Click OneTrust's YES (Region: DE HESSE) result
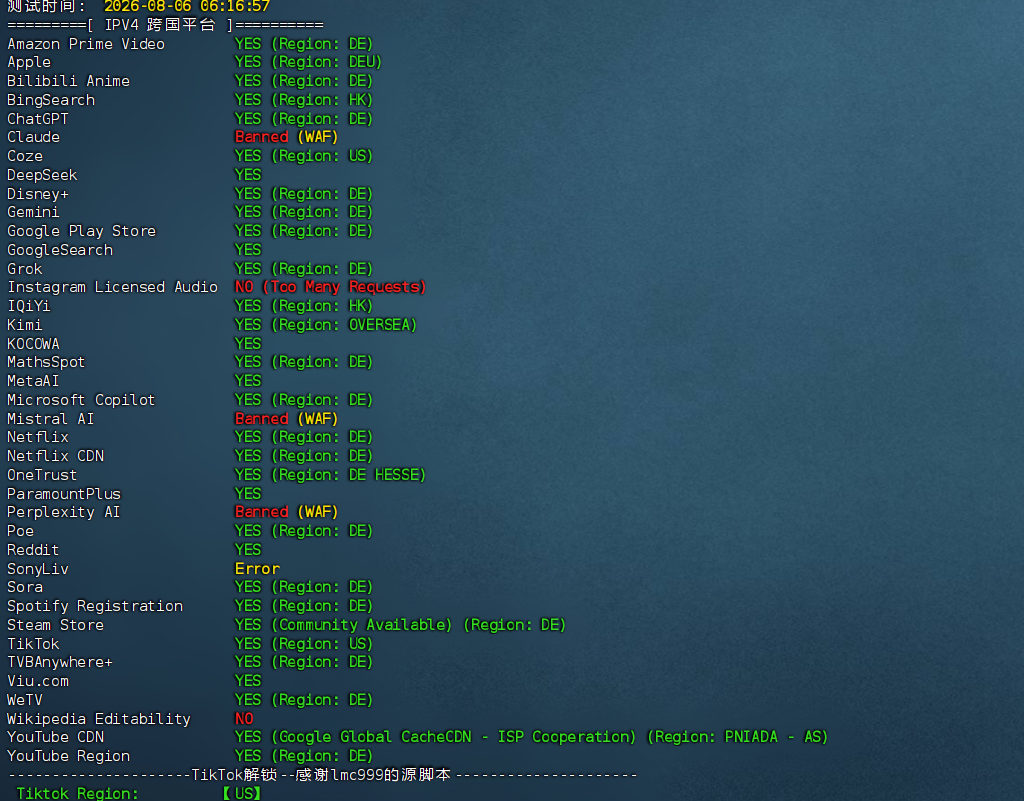Viewport: 1024px width, 801px height. (x=330, y=475)
